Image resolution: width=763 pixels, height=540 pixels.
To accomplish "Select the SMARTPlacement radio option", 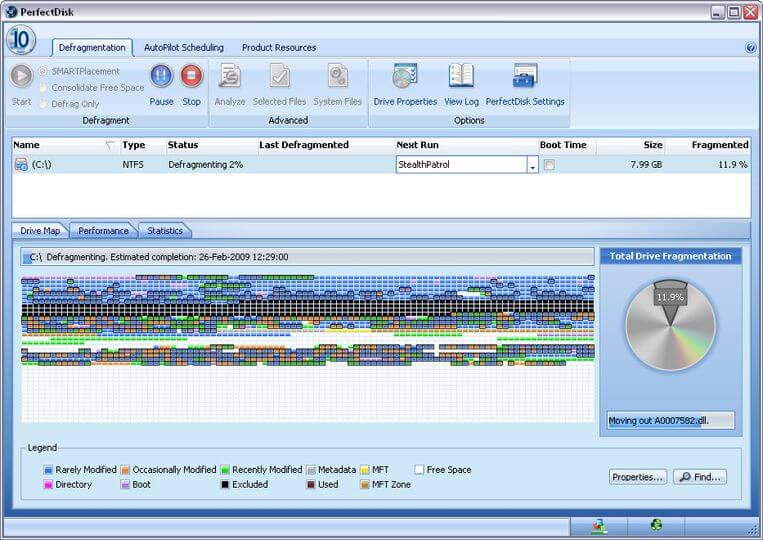I will pos(43,71).
